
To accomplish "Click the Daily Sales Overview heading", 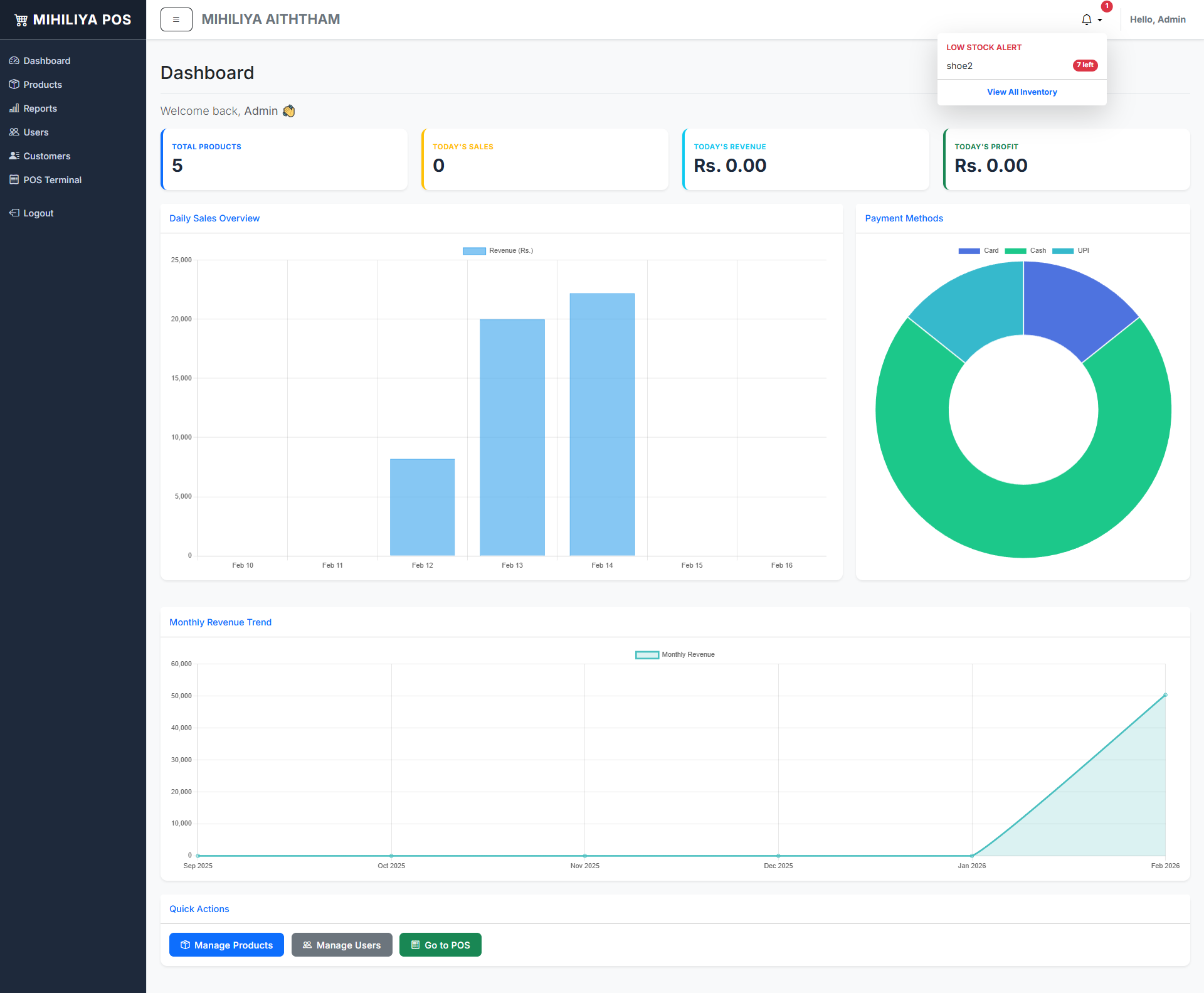I will pyautogui.click(x=214, y=218).
